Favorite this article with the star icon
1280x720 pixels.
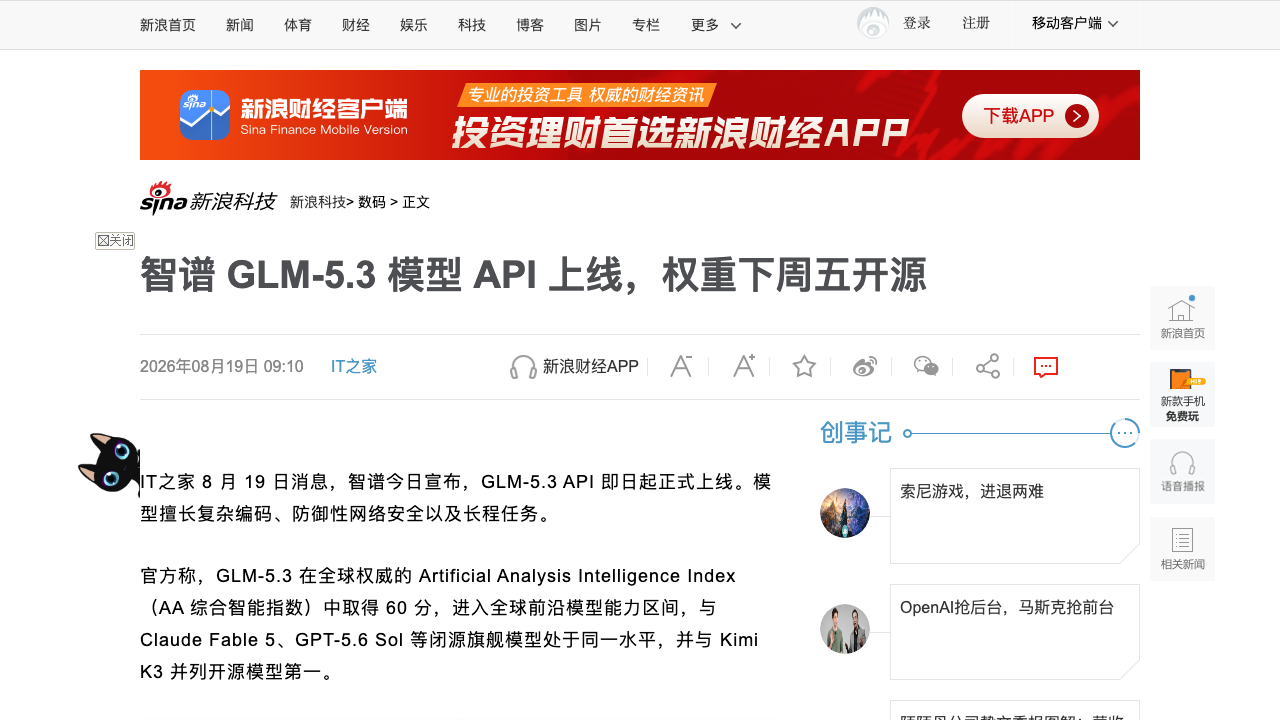click(x=804, y=367)
